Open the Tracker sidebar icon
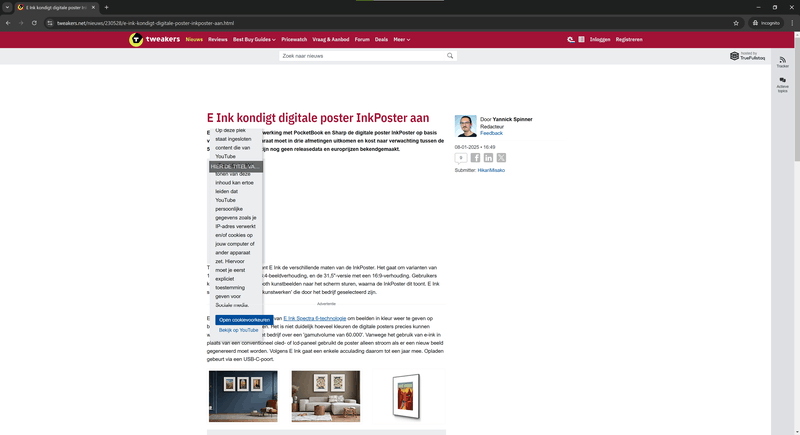800x435 pixels. pos(783,62)
